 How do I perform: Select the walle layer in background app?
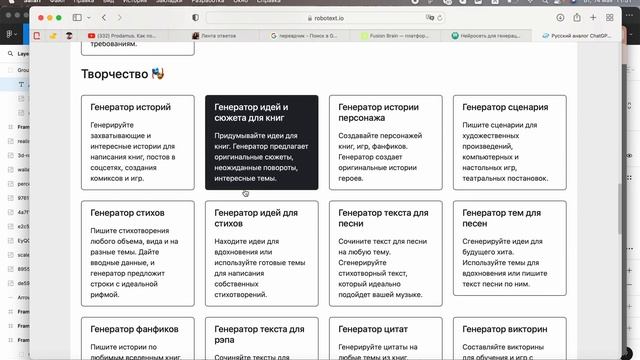click(x=18, y=169)
